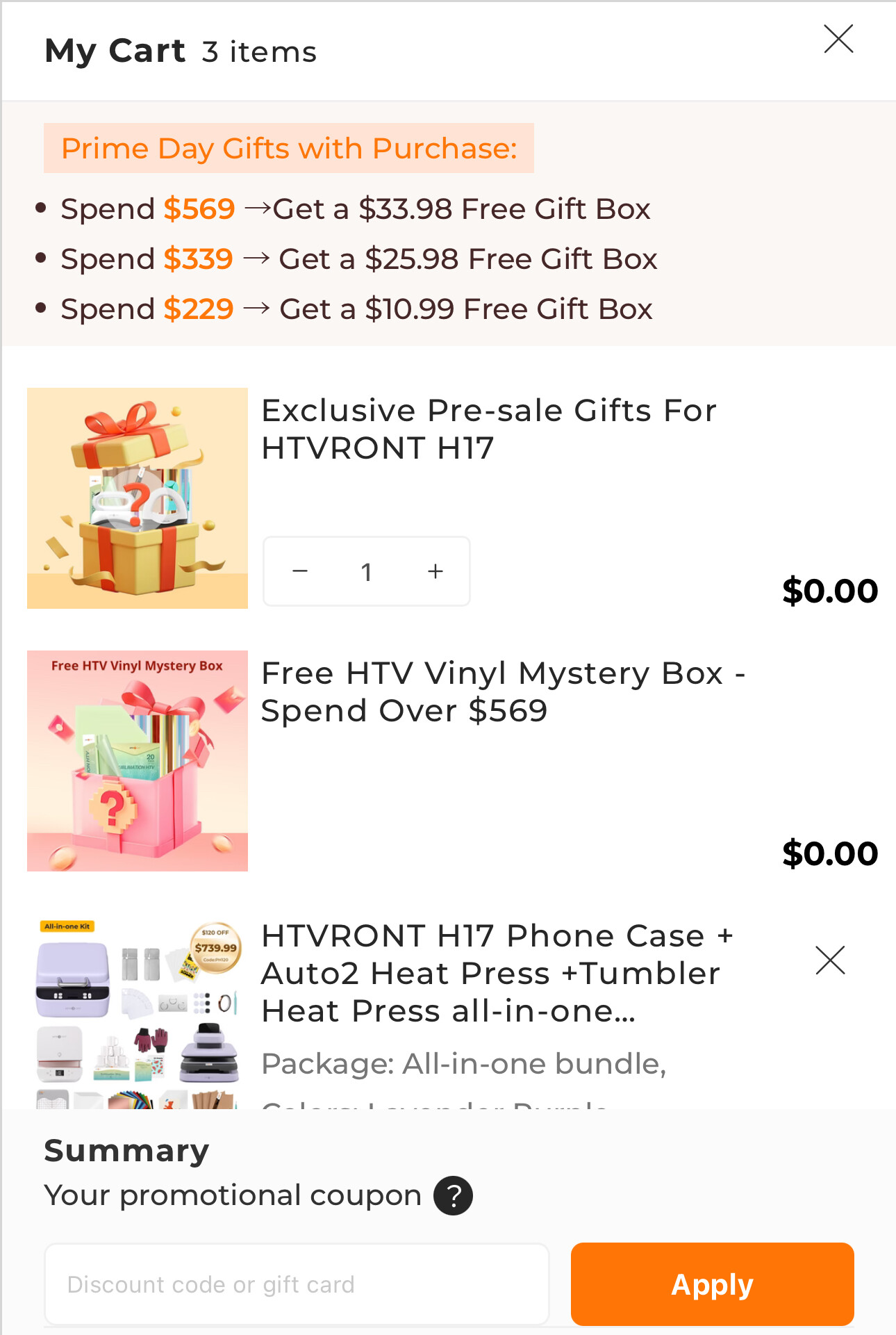Close the My Cart panel
The width and height of the screenshot is (896, 1335).
tap(838, 39)
